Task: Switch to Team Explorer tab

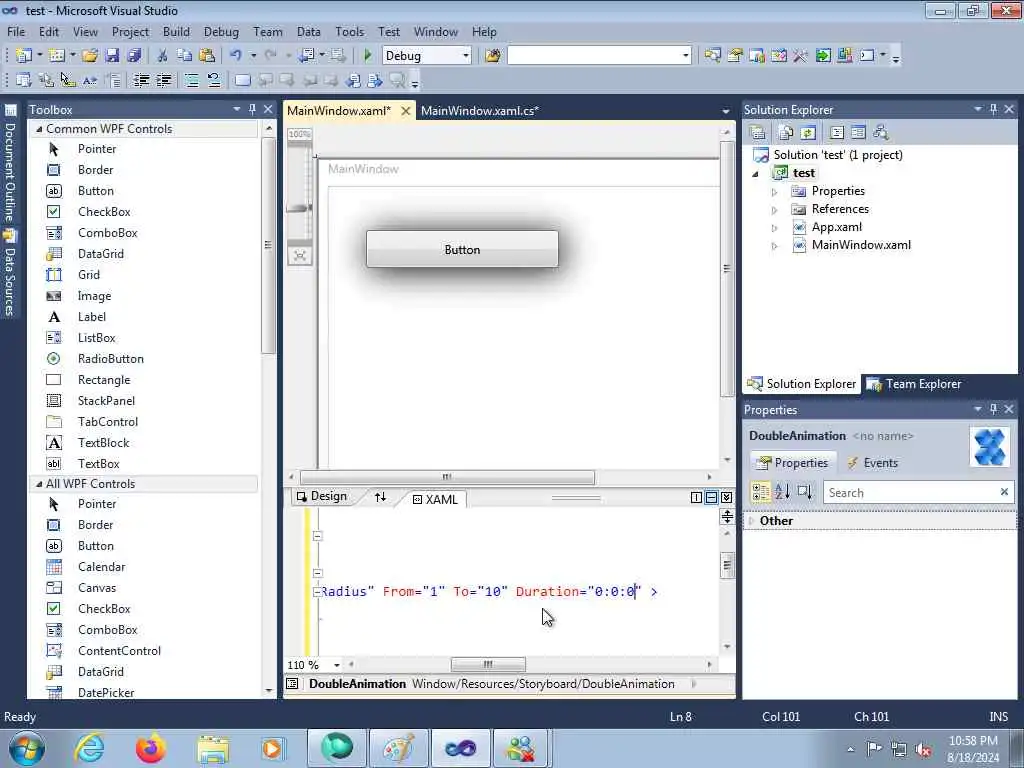Action: (915, 384)
